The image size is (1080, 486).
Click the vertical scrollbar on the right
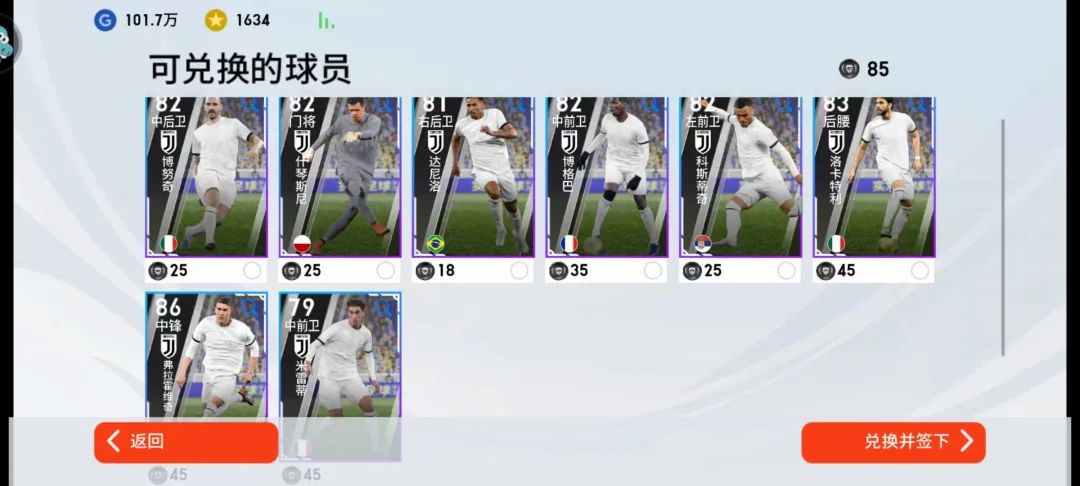(x=1002, y=237)
